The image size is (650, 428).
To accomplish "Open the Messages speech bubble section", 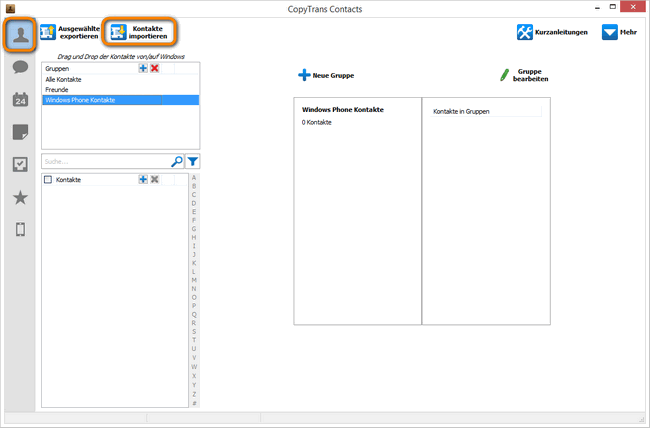I will pos(20,67).
